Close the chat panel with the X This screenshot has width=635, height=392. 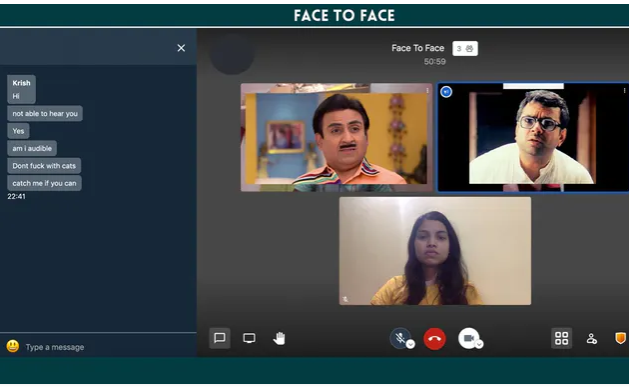pos(181,48)
